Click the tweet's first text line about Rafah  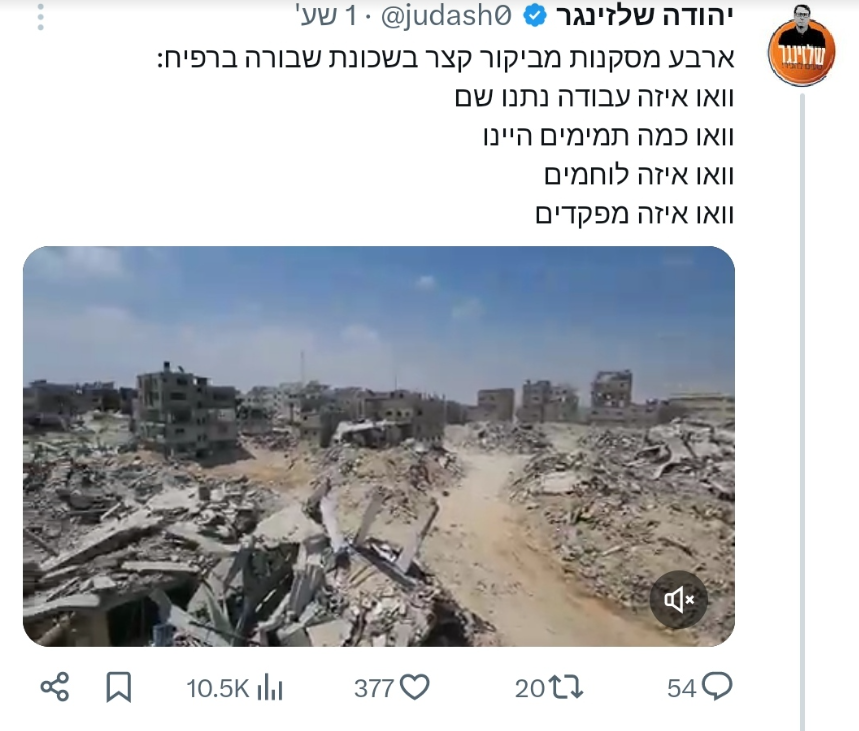[445, 58]
